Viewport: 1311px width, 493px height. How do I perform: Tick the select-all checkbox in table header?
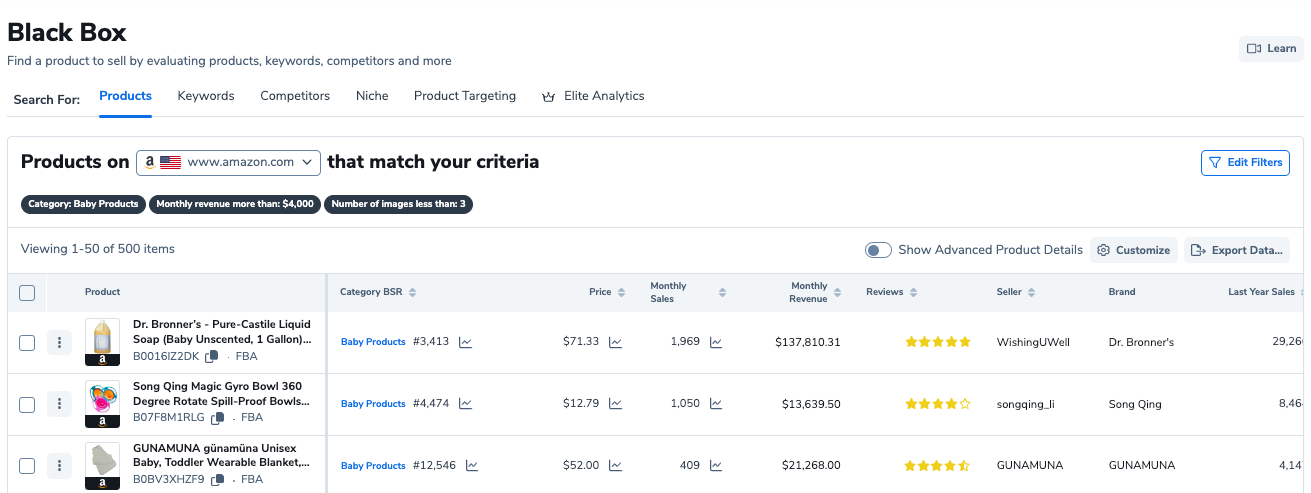(27, 292)
